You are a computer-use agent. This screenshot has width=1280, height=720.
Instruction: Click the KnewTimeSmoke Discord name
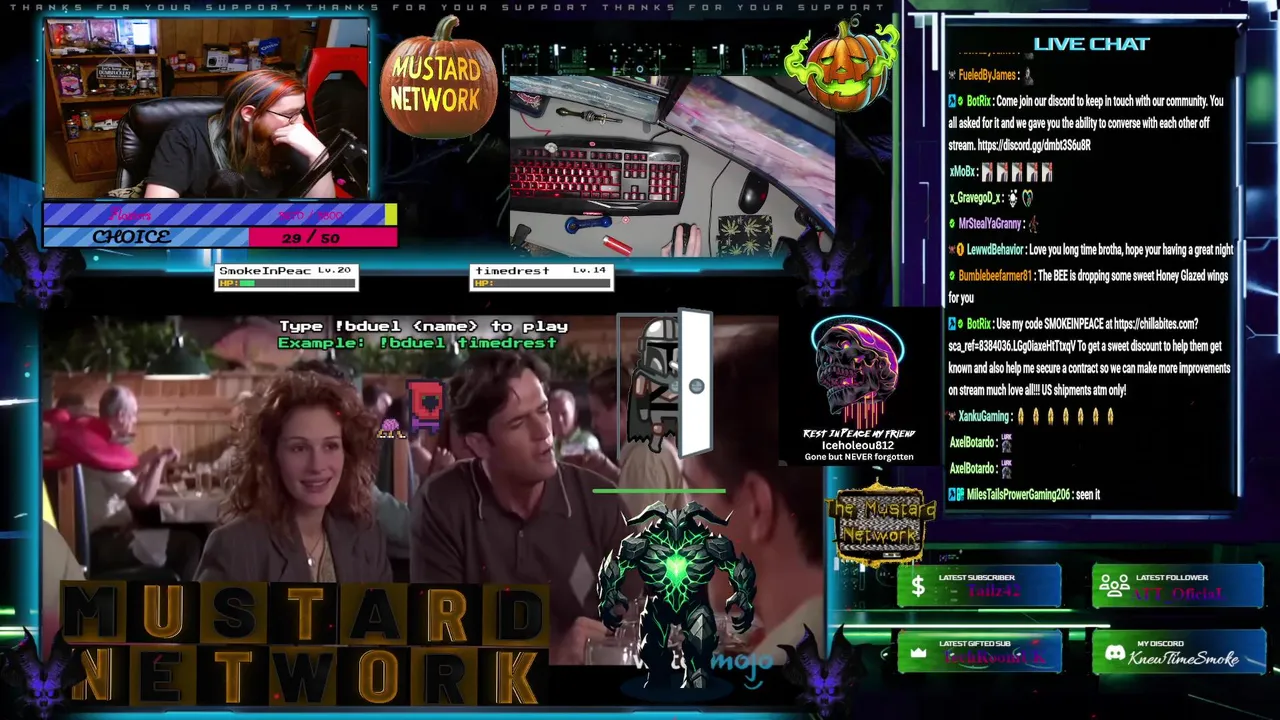(x=1183, y=659)
